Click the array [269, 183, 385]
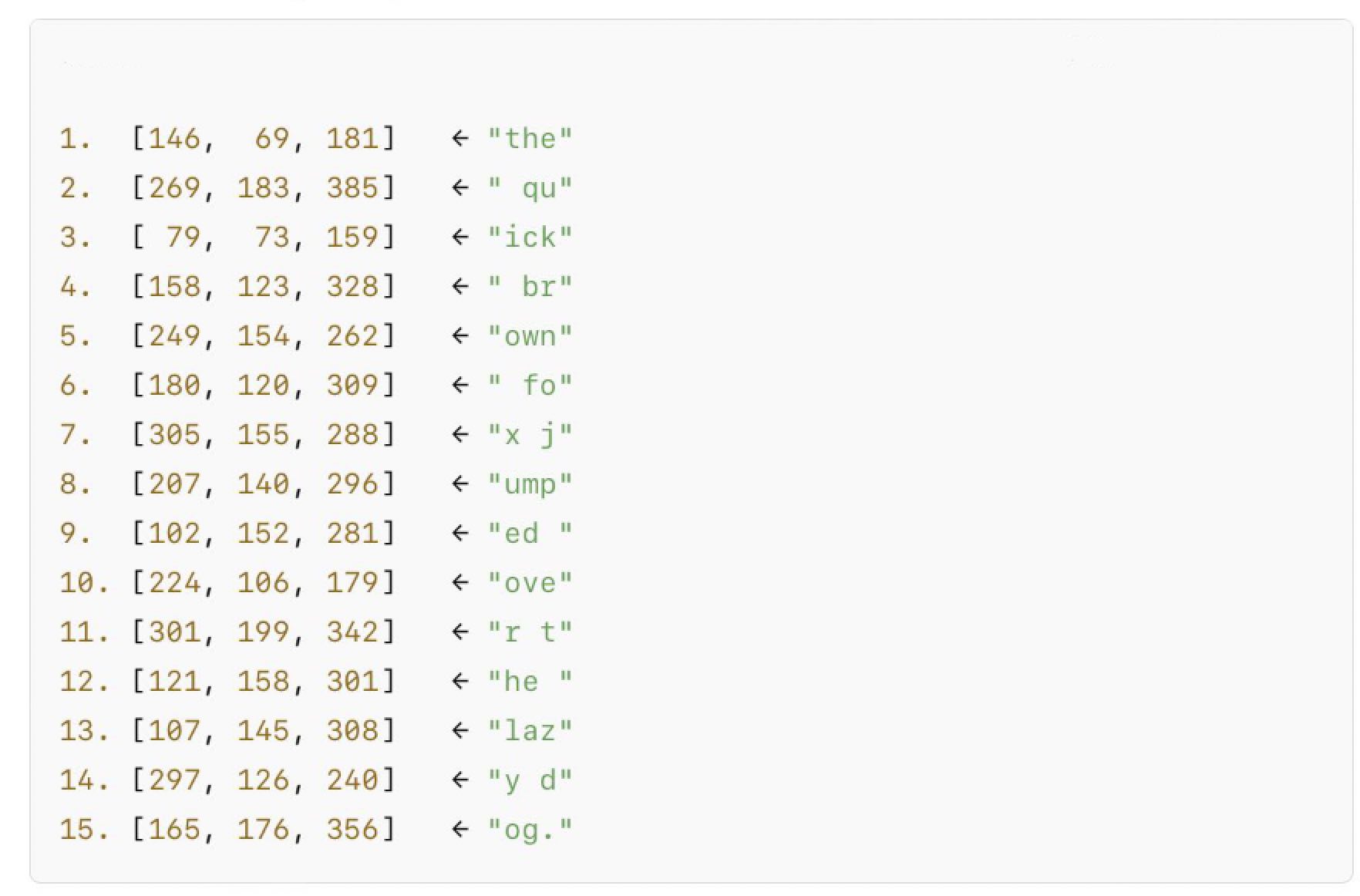Viewport: 1360px width, 896px height. pyautogui.click(x=263, y=188)
